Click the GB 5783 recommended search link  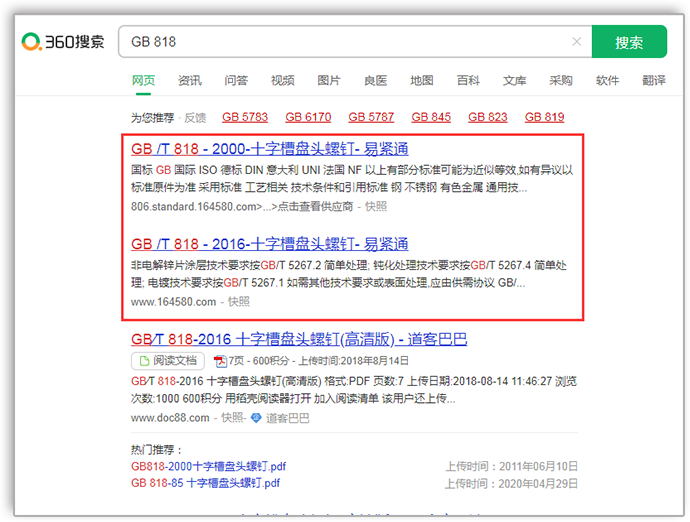[x=245, y=117]
